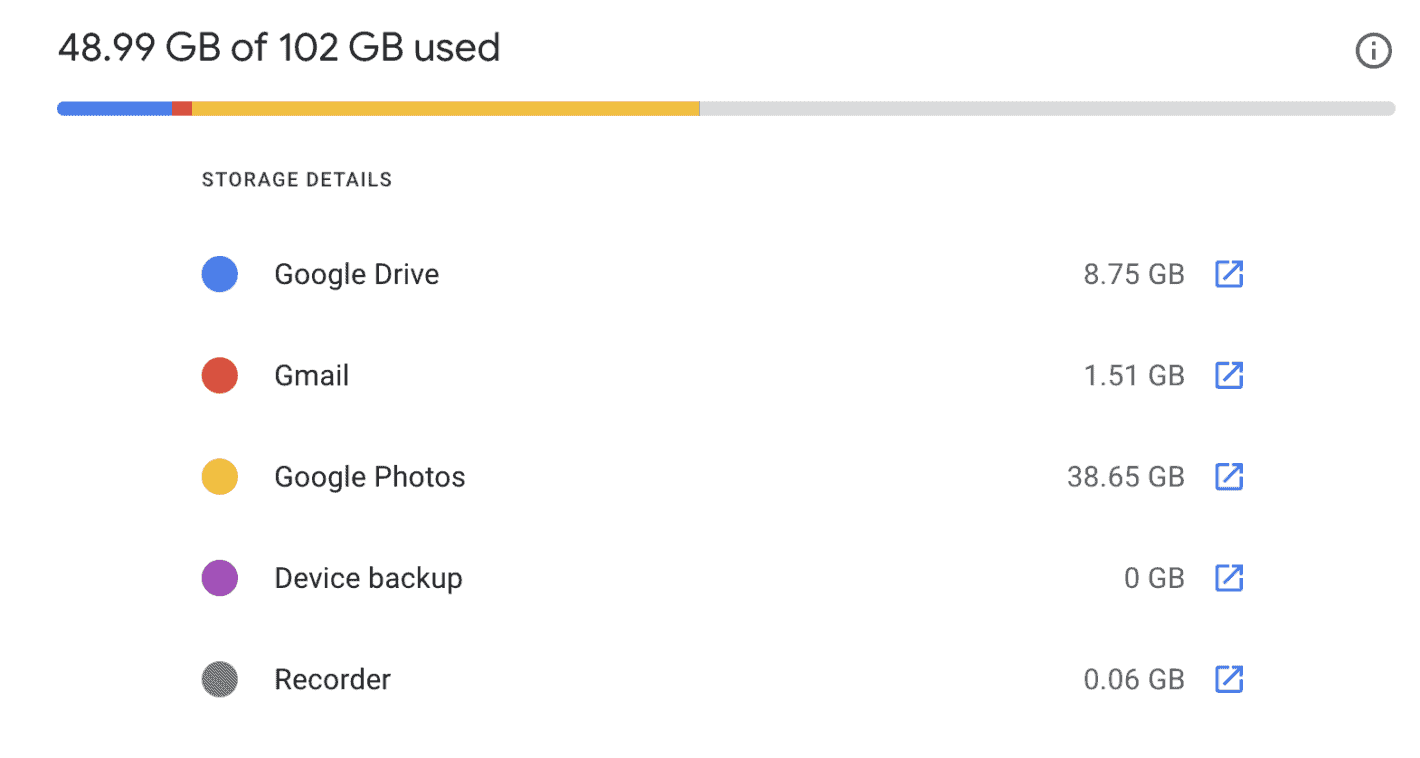
Task: Click the yellow Google Photos color dot
Action: tap(220, 477)
